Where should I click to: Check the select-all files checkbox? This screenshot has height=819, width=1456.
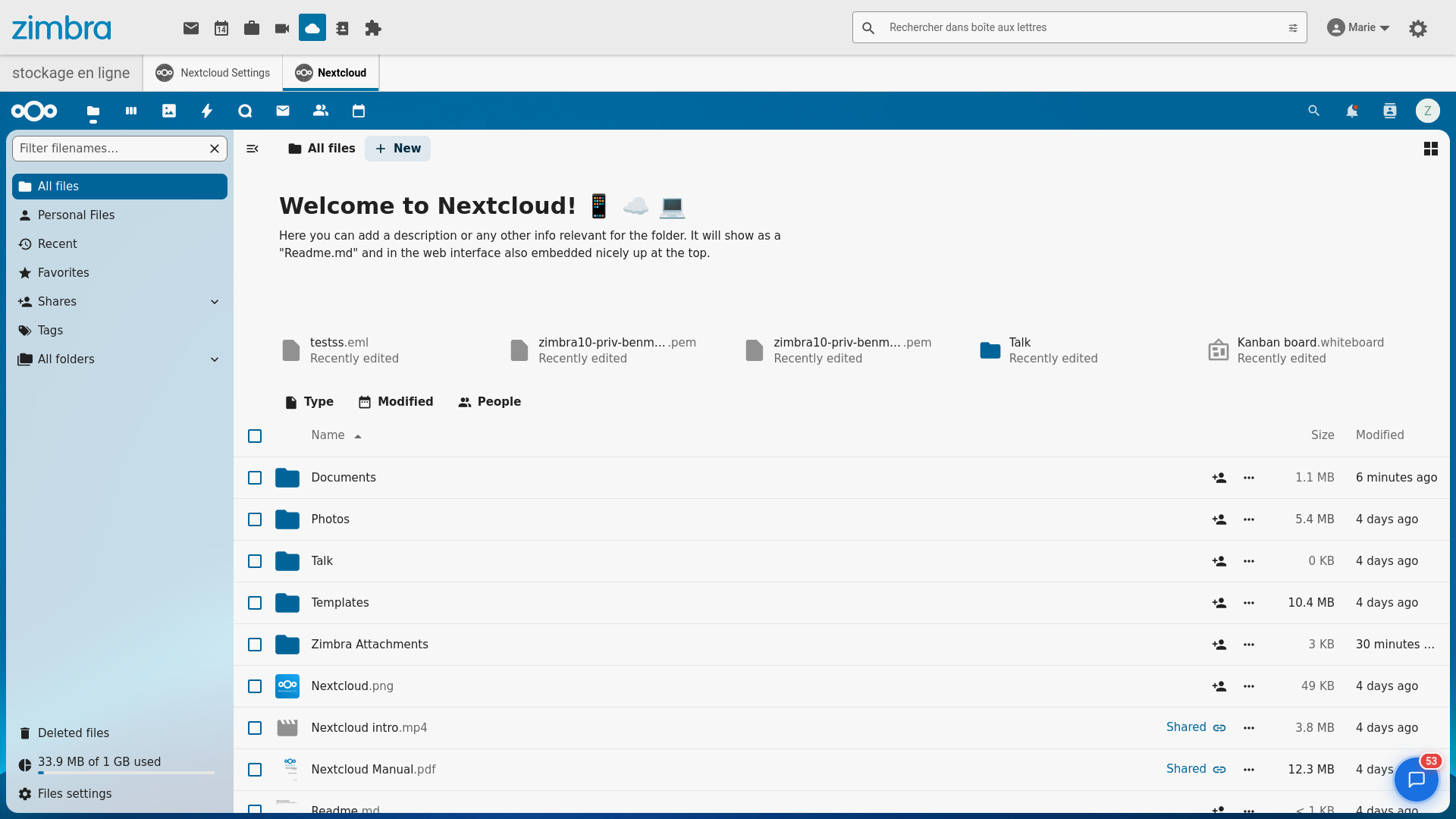(x=255, y=436)
